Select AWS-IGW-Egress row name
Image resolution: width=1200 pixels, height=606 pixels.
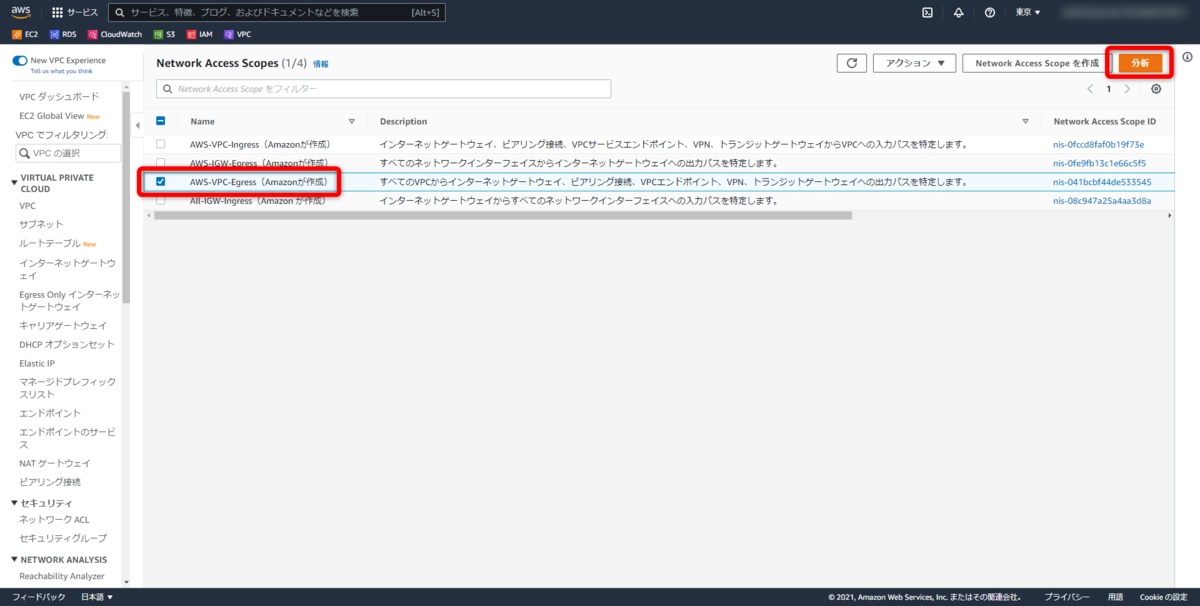[x=260, y=163]
